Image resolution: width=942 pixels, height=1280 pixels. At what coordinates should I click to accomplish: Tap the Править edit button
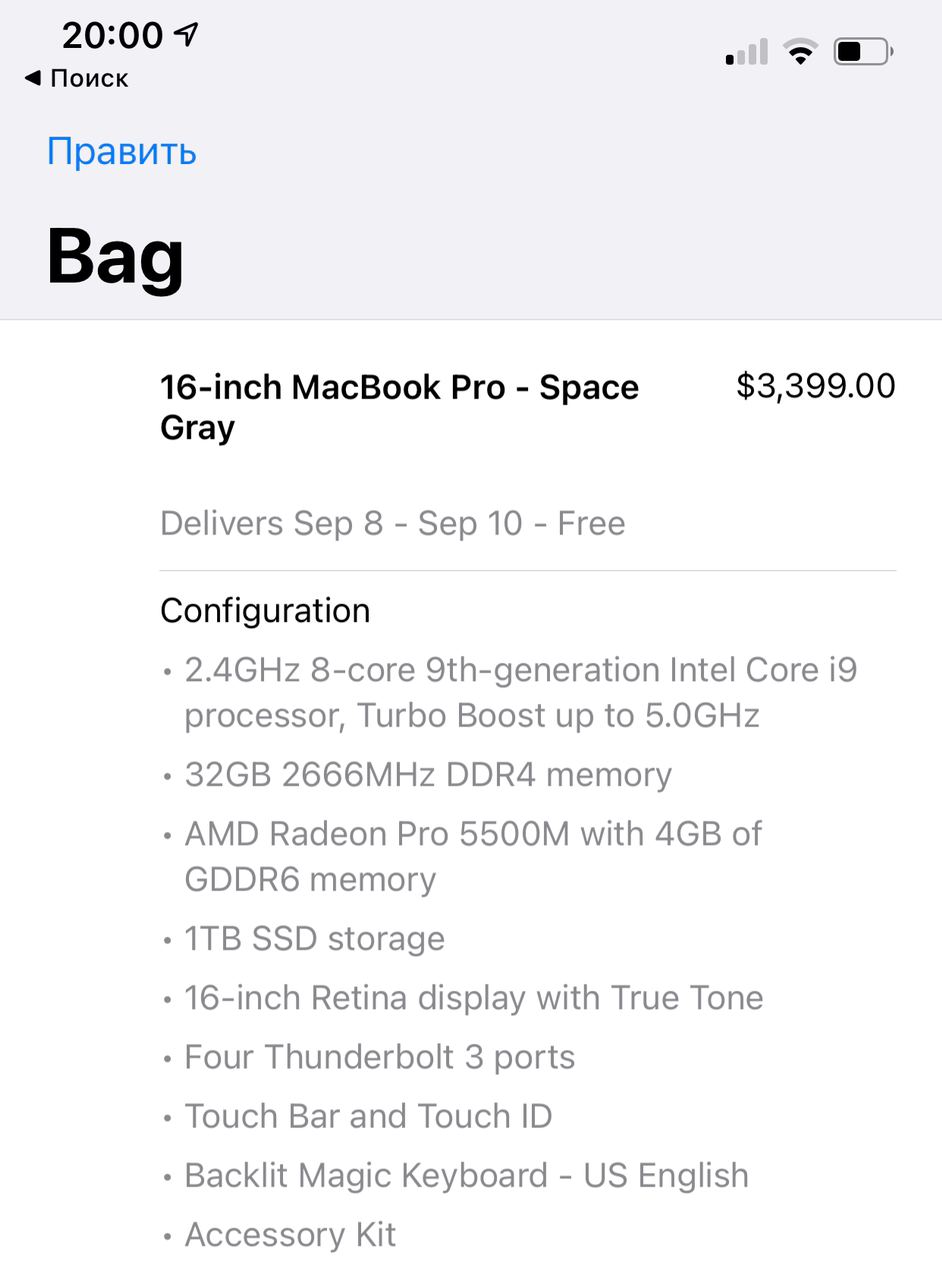click(121, 152)
